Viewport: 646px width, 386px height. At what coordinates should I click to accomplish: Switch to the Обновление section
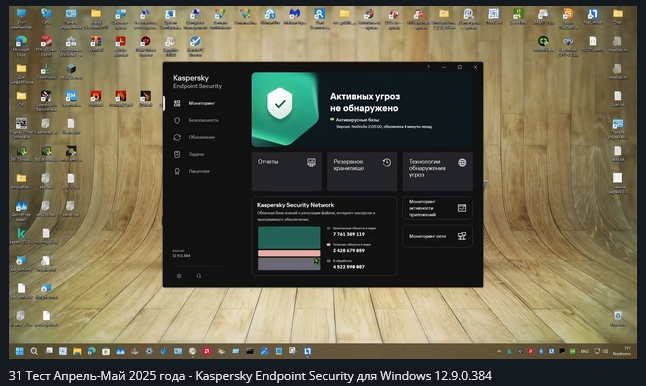pos(202,137)
